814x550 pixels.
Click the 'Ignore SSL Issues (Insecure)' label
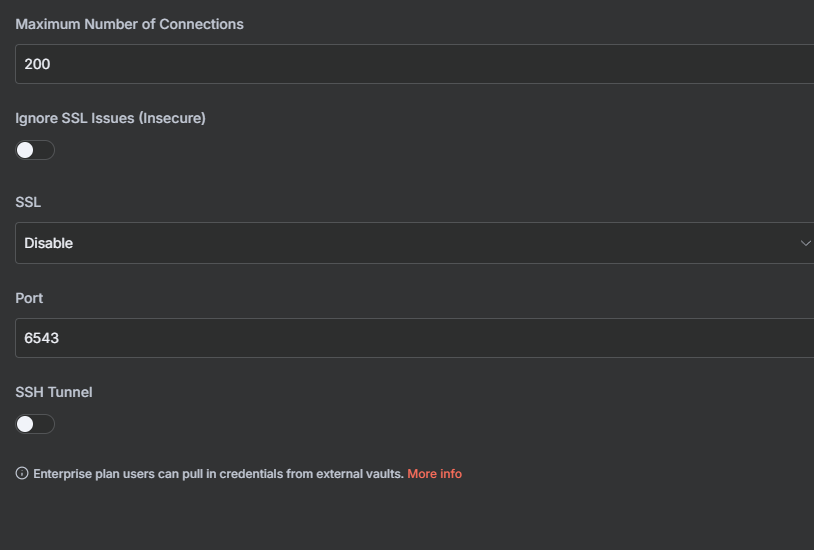(x=110, y=118)
